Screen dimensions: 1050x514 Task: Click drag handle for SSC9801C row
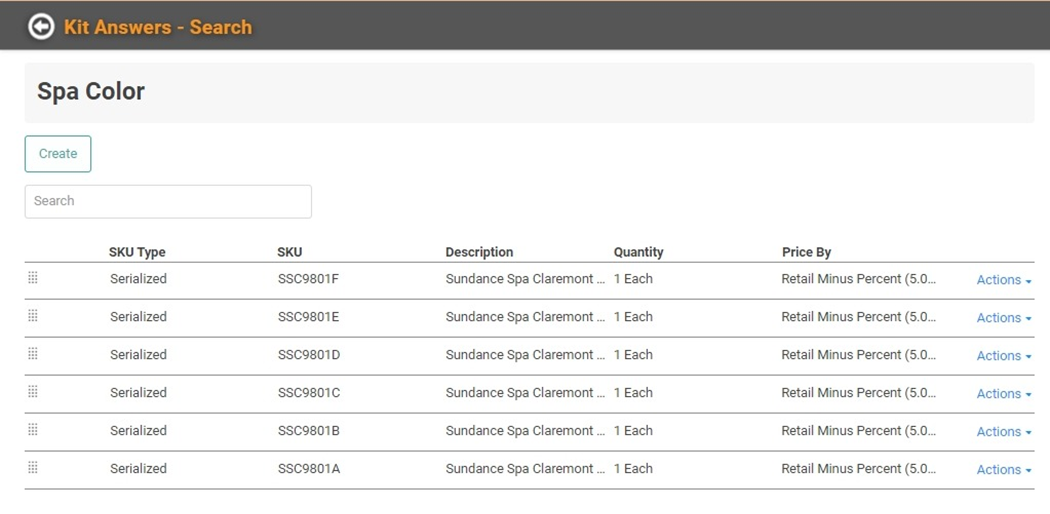[33, 392]
